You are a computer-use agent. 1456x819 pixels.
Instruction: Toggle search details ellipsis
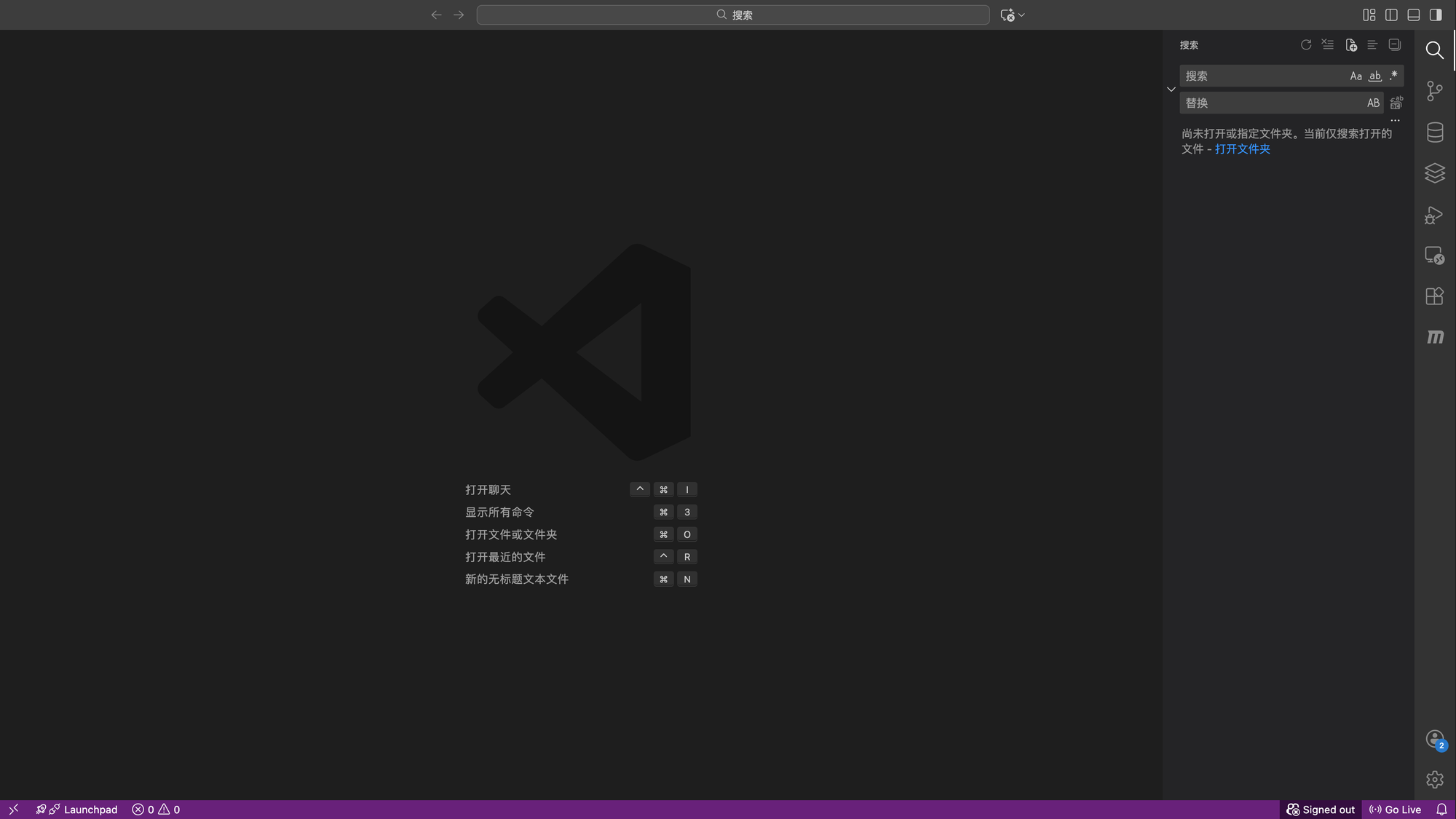pos(1395,120)
